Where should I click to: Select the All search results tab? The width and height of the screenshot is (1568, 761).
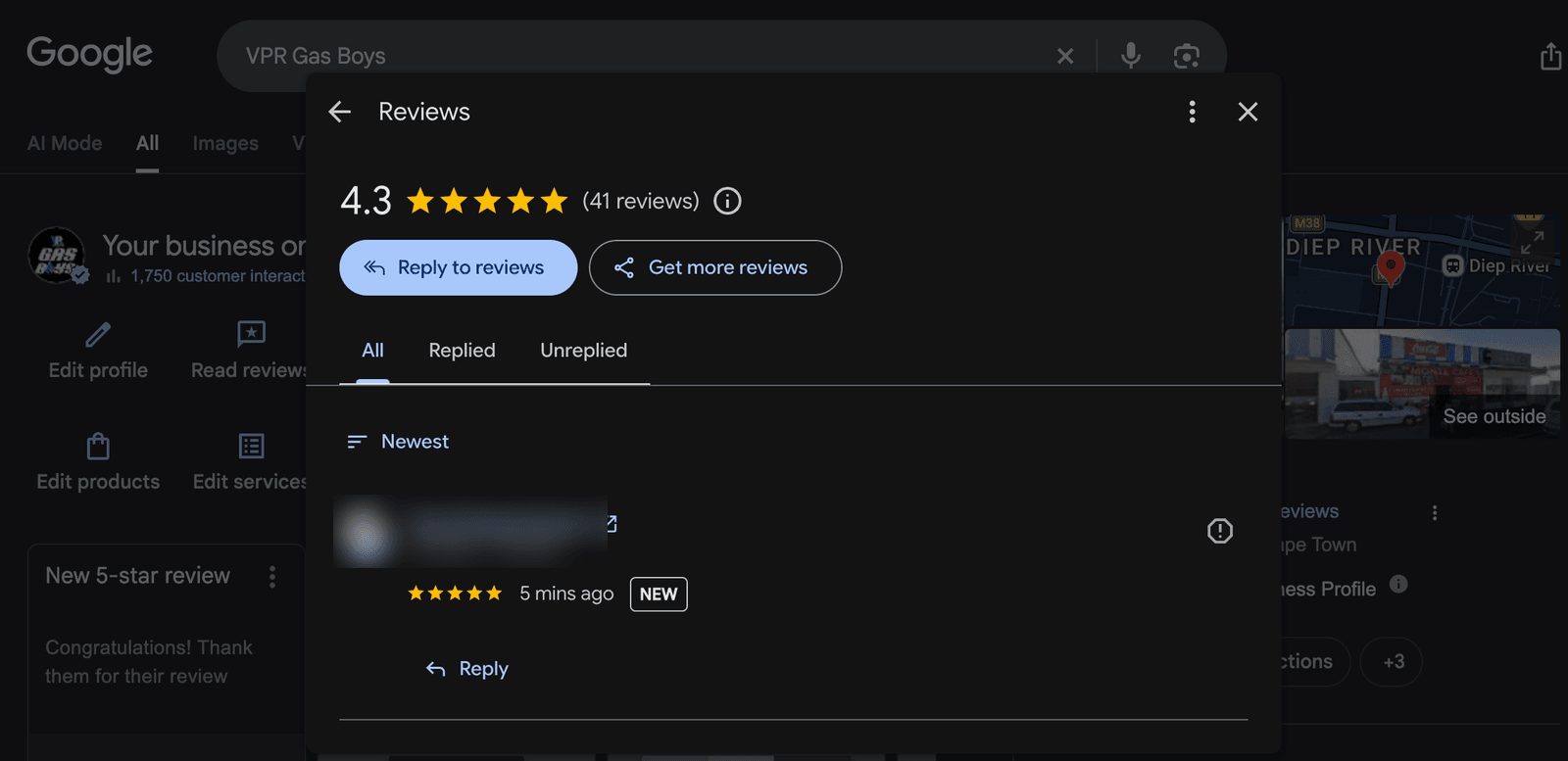(x=147, y=143)
